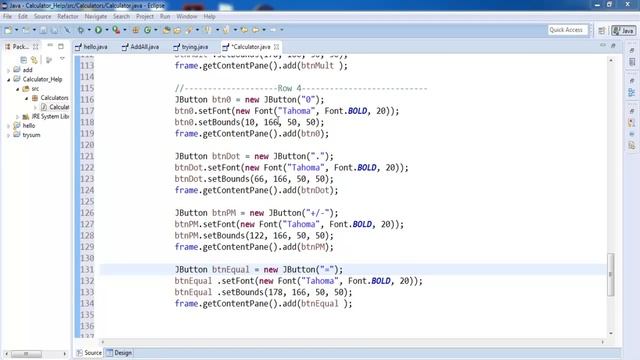This screenshot has height=360, width=640.
Task: Open the Project menu
Action: coord(145,16)
